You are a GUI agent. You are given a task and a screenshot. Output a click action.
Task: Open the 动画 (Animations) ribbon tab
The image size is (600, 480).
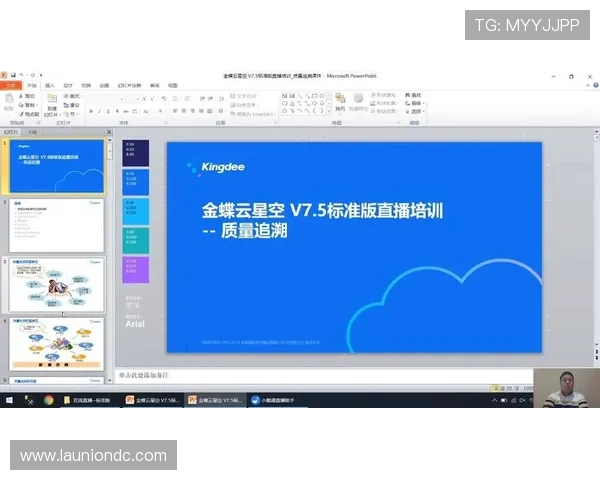pos(104,85)
